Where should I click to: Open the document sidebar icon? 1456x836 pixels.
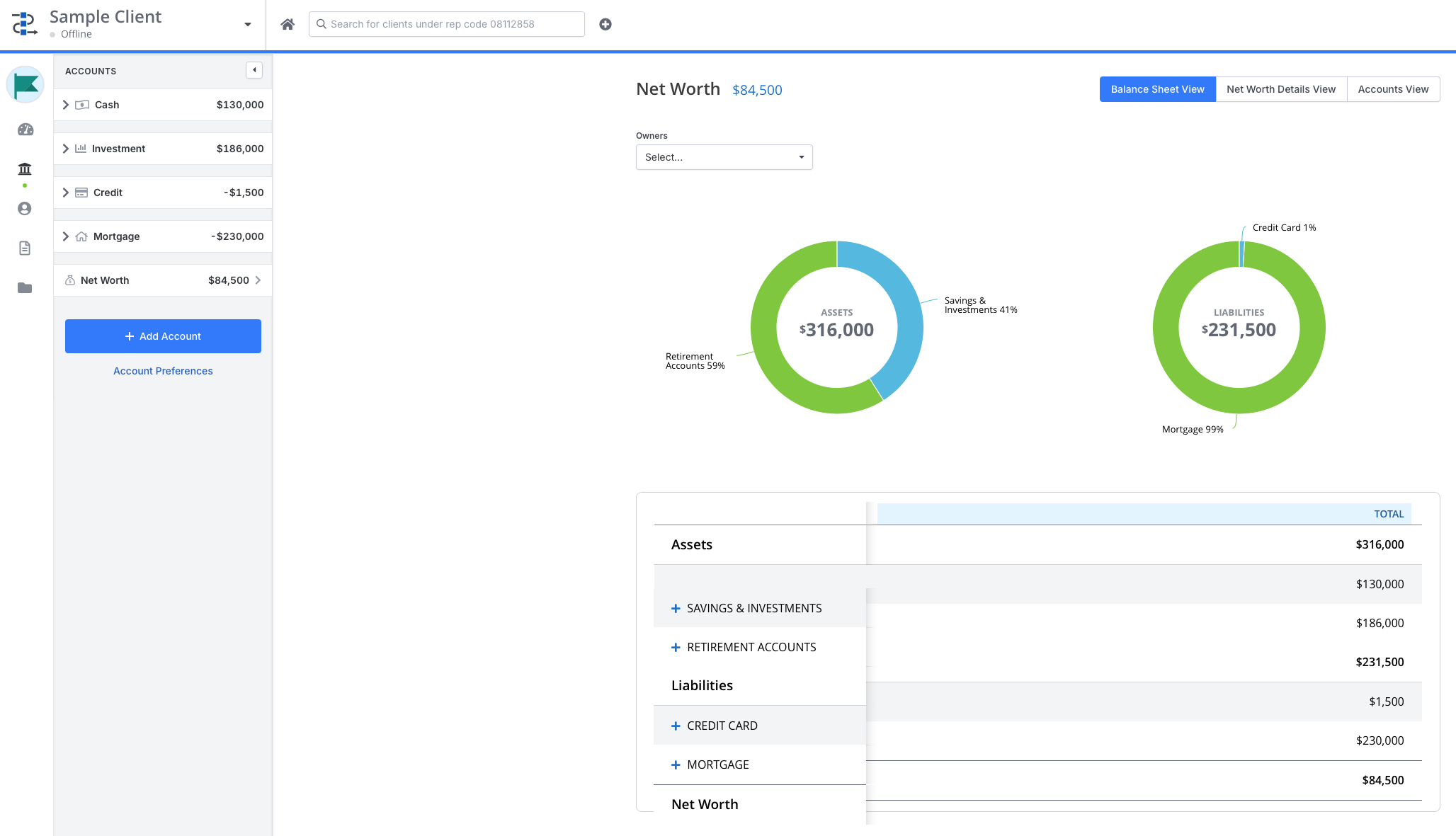(x=25, y=248)
